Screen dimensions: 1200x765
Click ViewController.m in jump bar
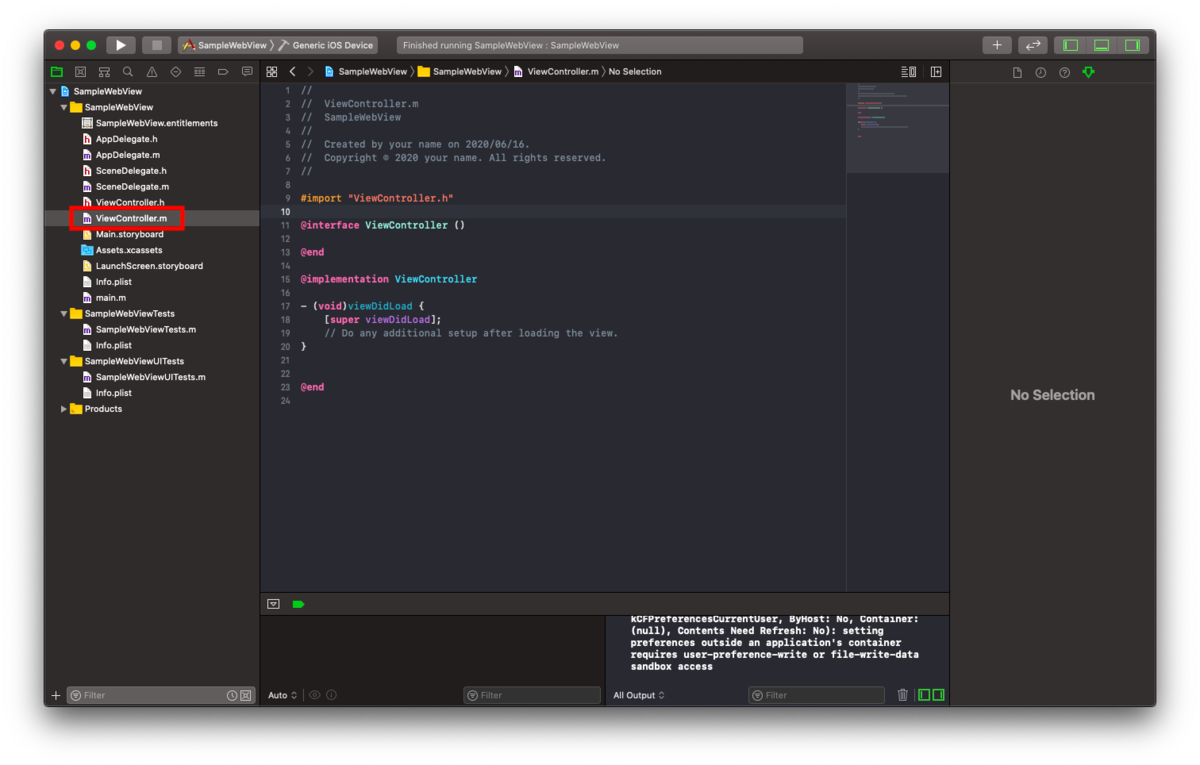(556, 72)
